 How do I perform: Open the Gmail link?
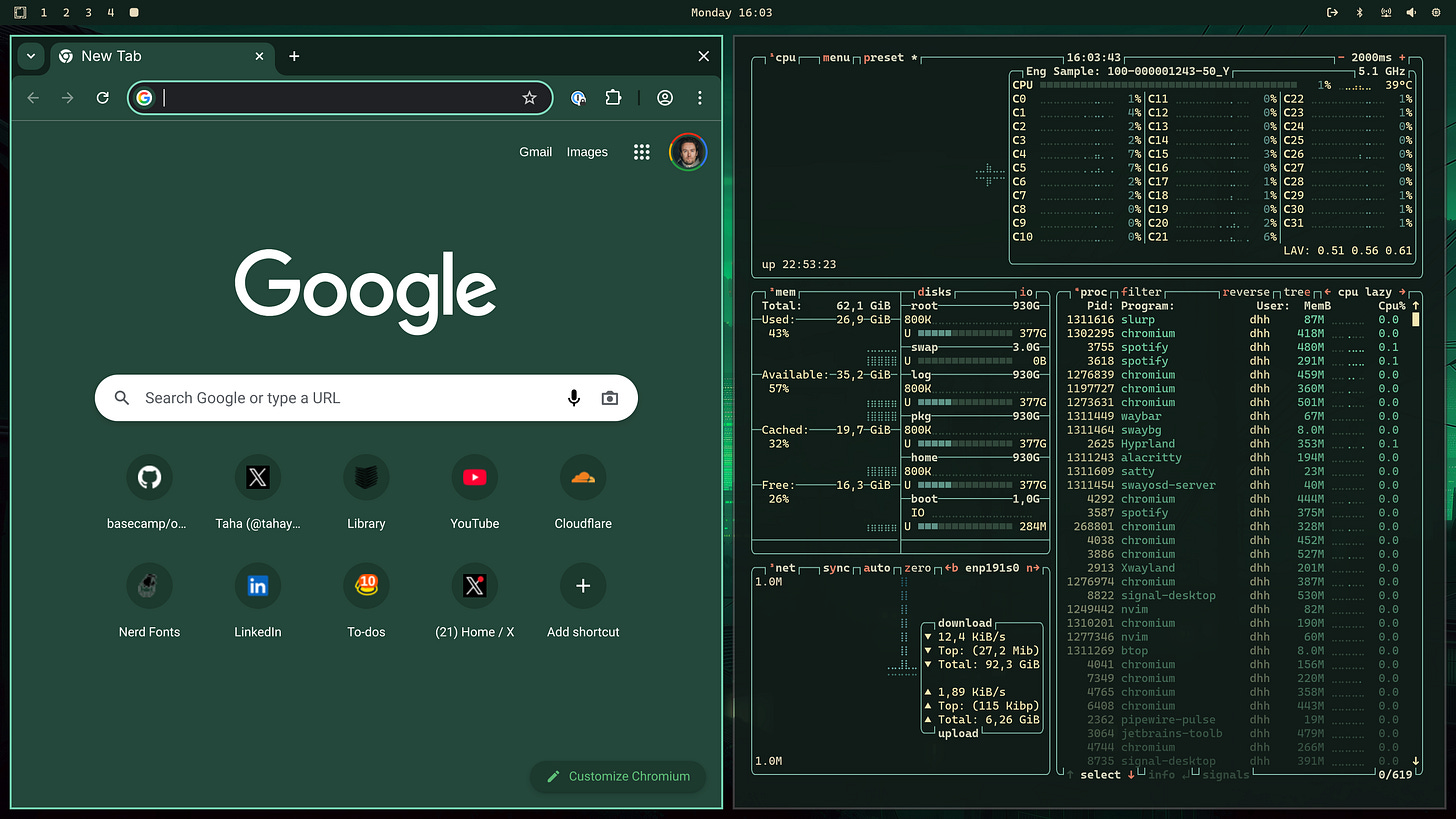[x=535, y=152]
